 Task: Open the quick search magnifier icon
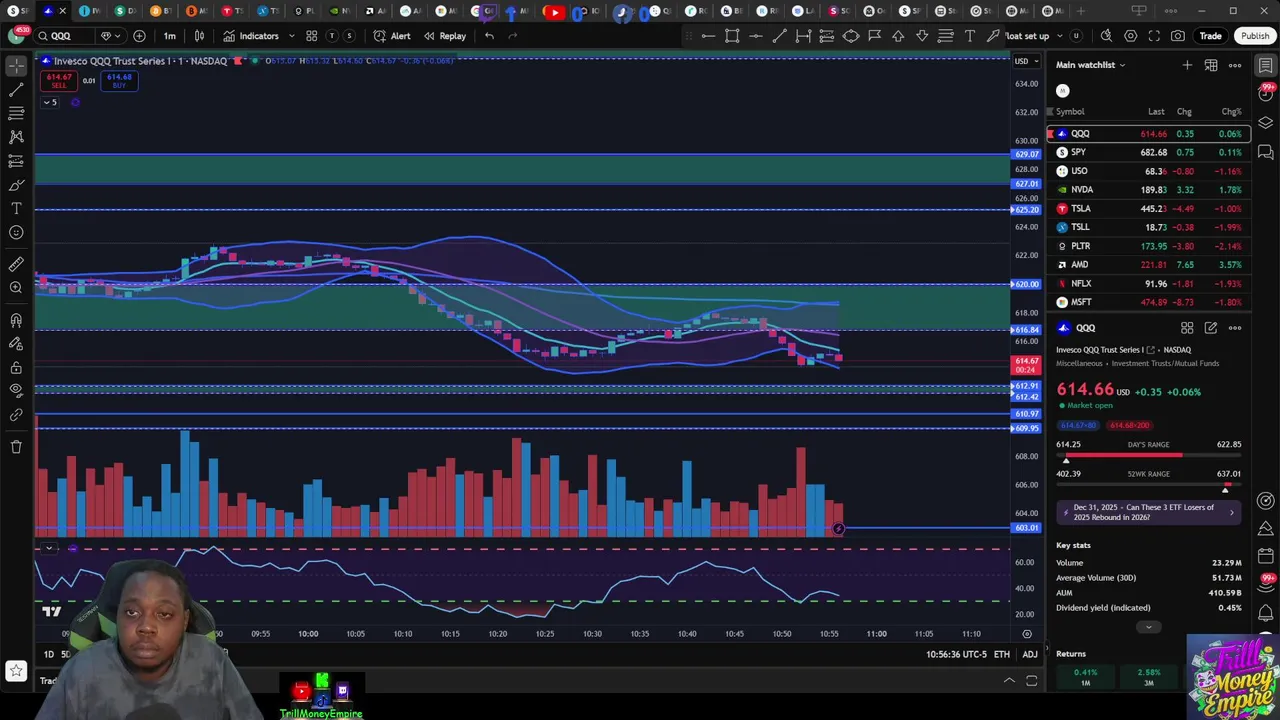click(x=1106, y=36)
